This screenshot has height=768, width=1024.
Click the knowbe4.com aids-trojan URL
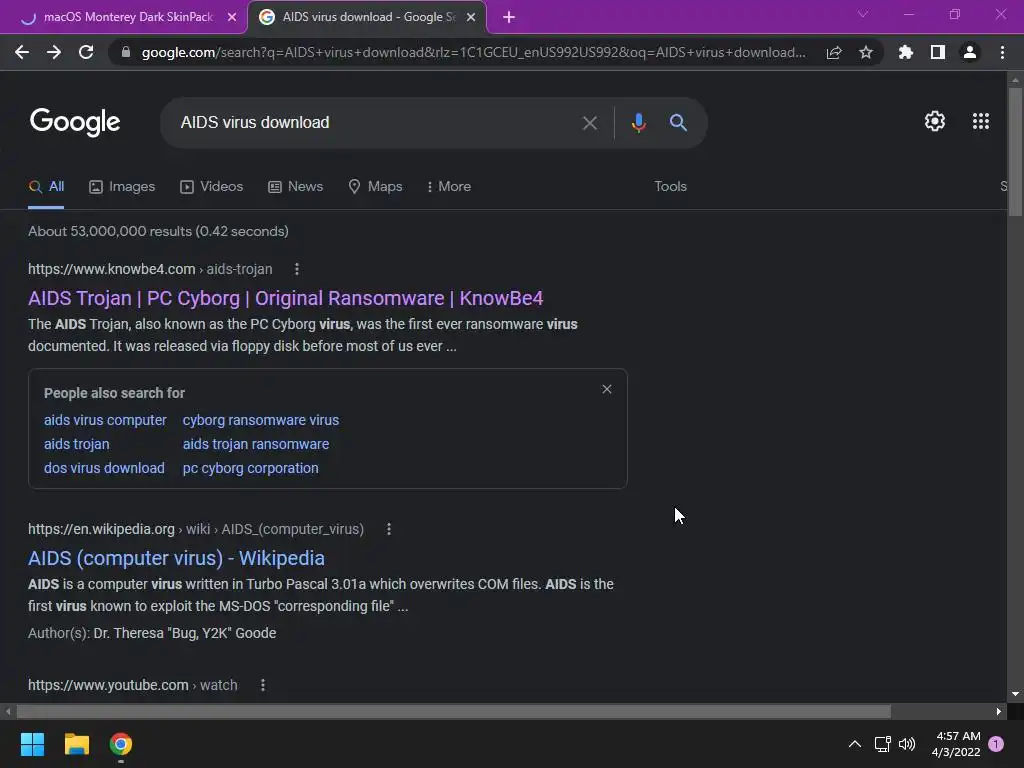[150, 269]
